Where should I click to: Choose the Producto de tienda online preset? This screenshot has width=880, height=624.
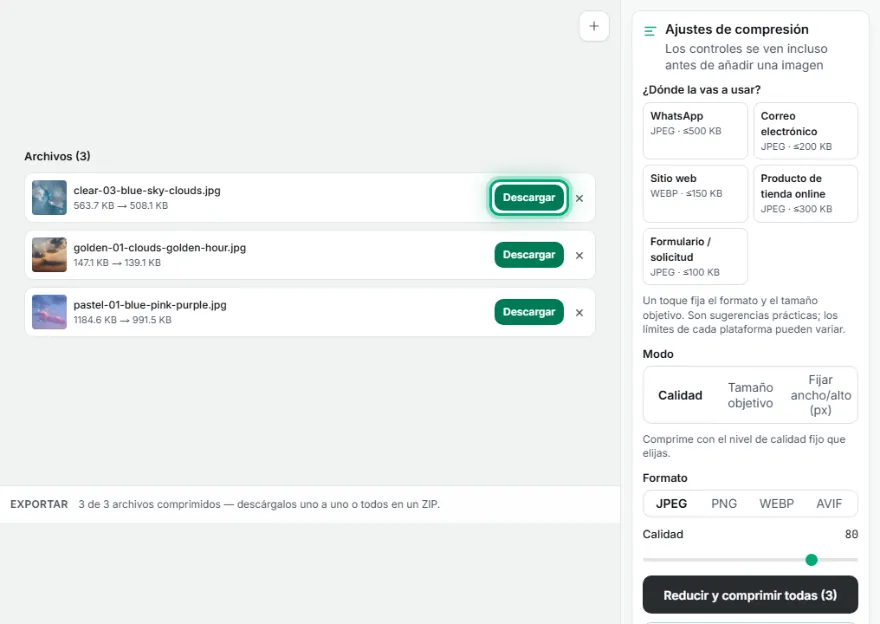tap(805, 194)
